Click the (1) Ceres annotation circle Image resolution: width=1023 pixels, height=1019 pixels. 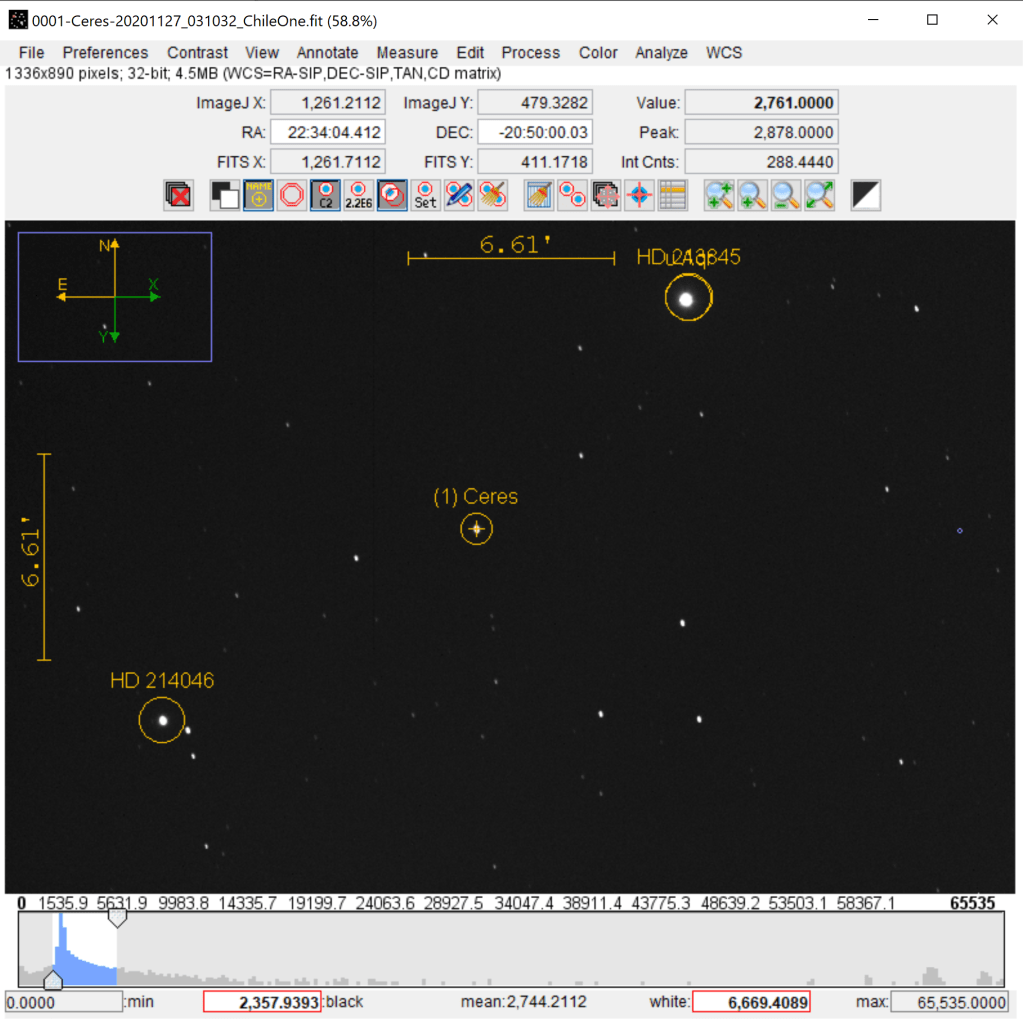[477, 529]
